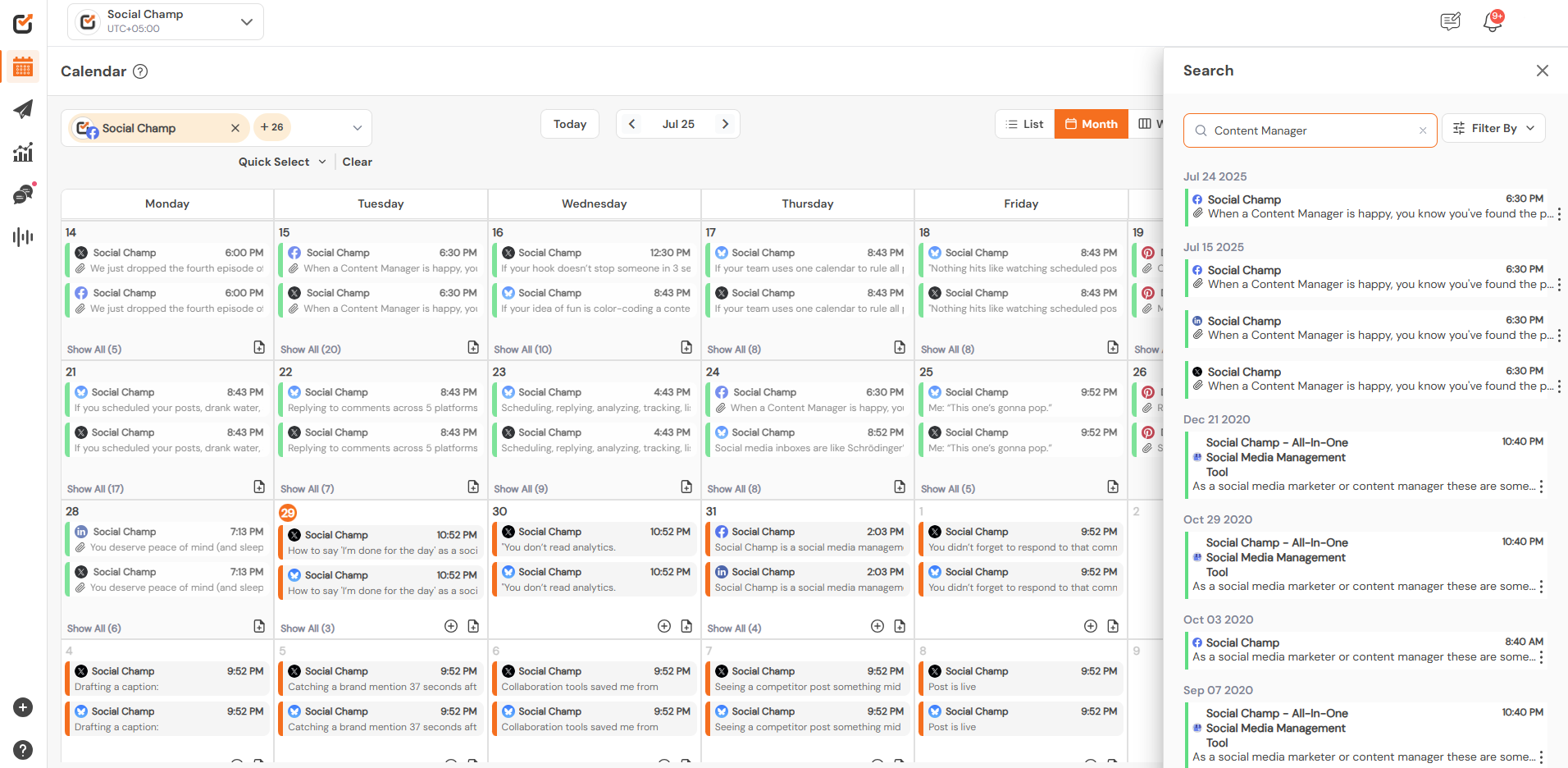Click the Content Manager search field
Viewport: 1568px width, 768px height.
pyautogui.click(x=1310, y=130)
